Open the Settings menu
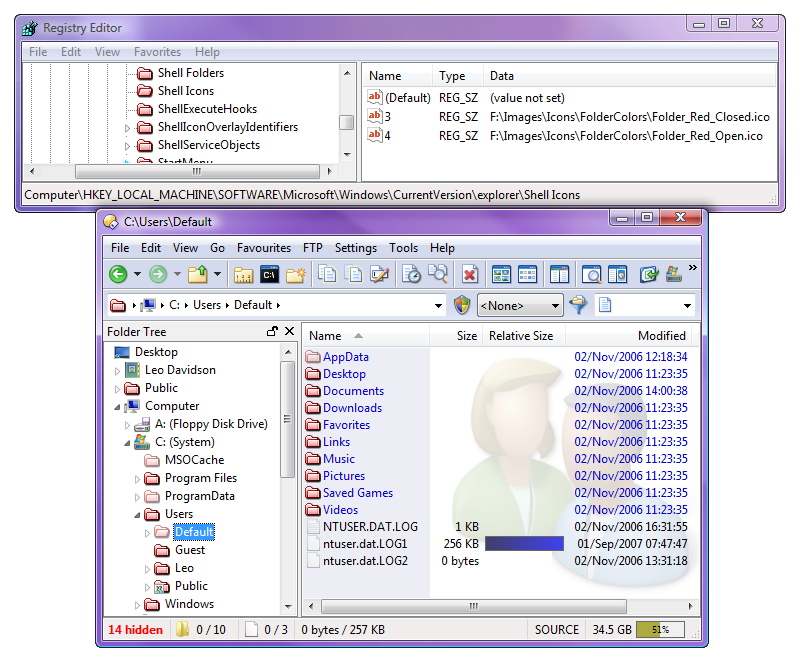Screen dimensions: 804x666 355,248
